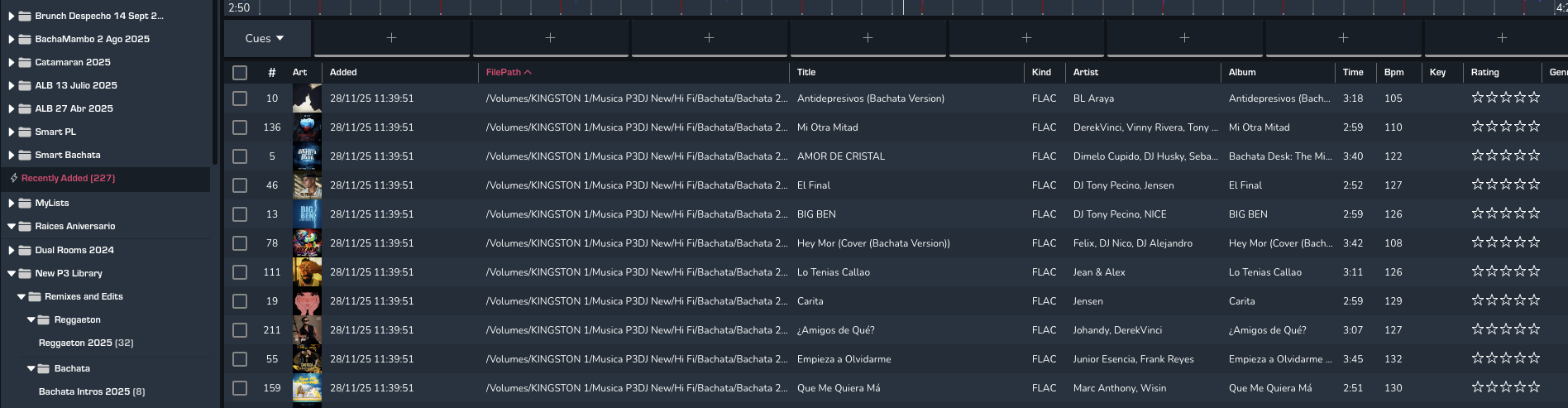Click the last visible cue slot plus icon
The width and height of the screenshot is (1568, 408).
(1502, 38)
